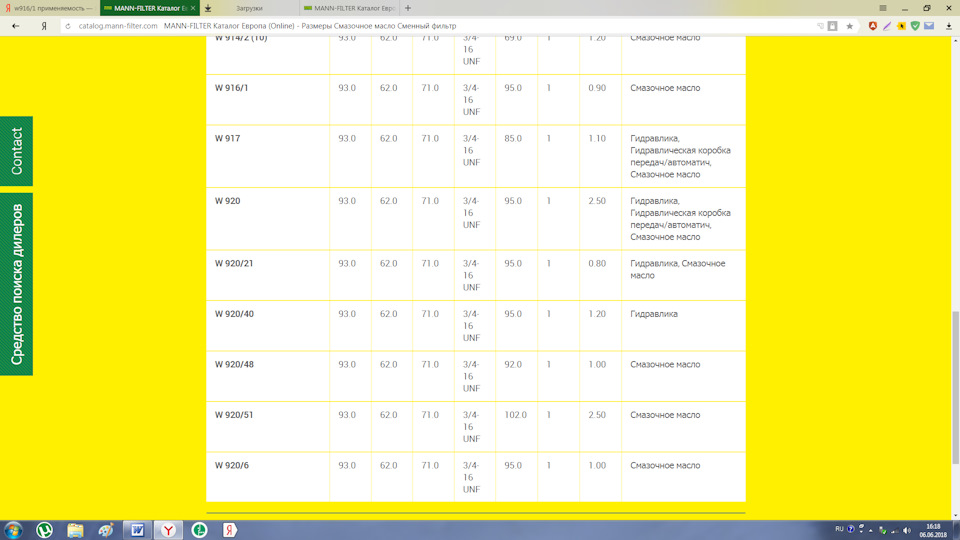Open the mail envelope extension icon
Screen dimensions: 960x540
(929, 26)
